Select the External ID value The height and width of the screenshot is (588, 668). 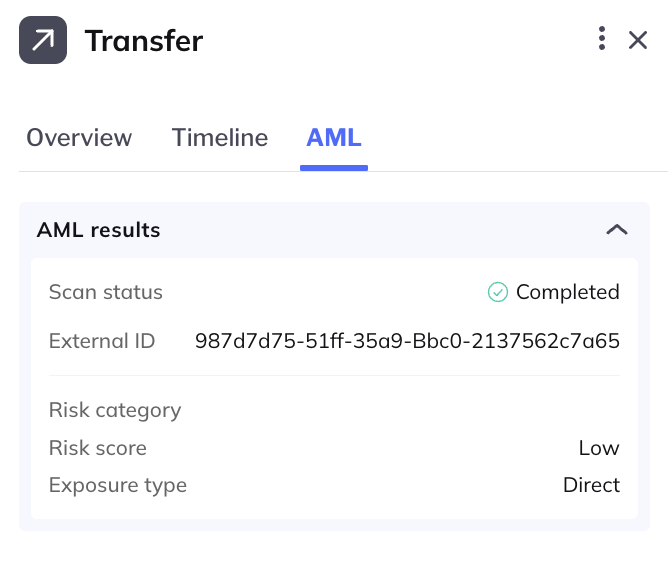(407, 341)
